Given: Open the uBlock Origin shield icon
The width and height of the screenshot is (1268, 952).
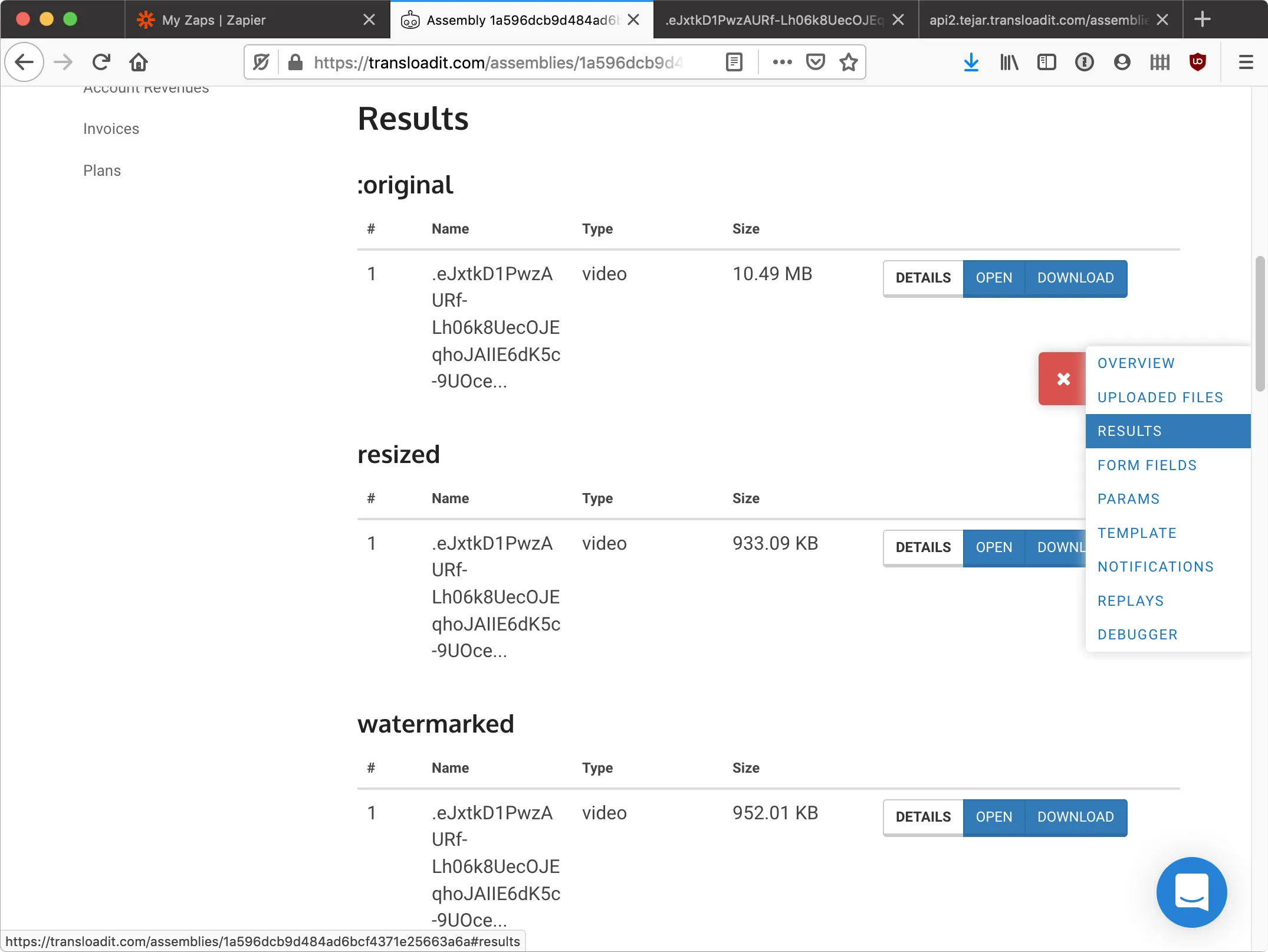Looking at the screenshot, I should tap(1197, 62).
